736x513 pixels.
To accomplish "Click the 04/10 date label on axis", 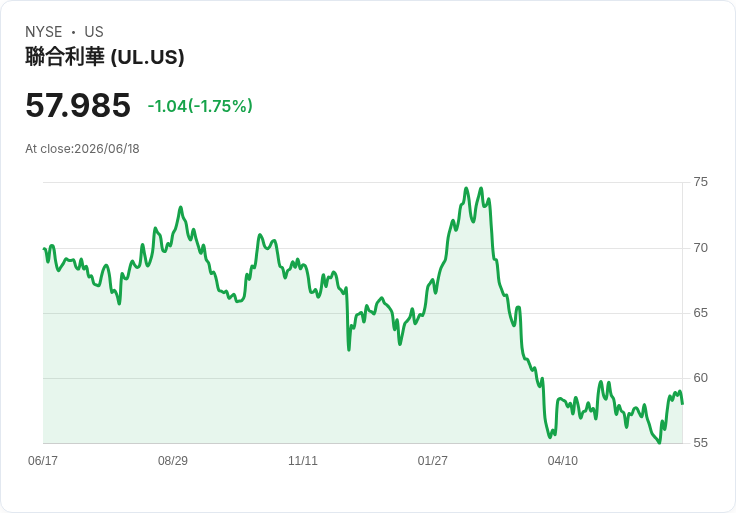I will pos(563,460).
